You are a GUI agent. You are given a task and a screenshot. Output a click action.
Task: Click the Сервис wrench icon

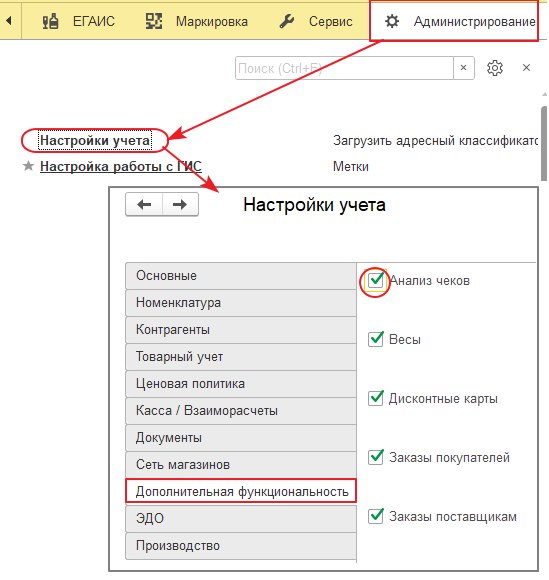[x=287, y=21]
